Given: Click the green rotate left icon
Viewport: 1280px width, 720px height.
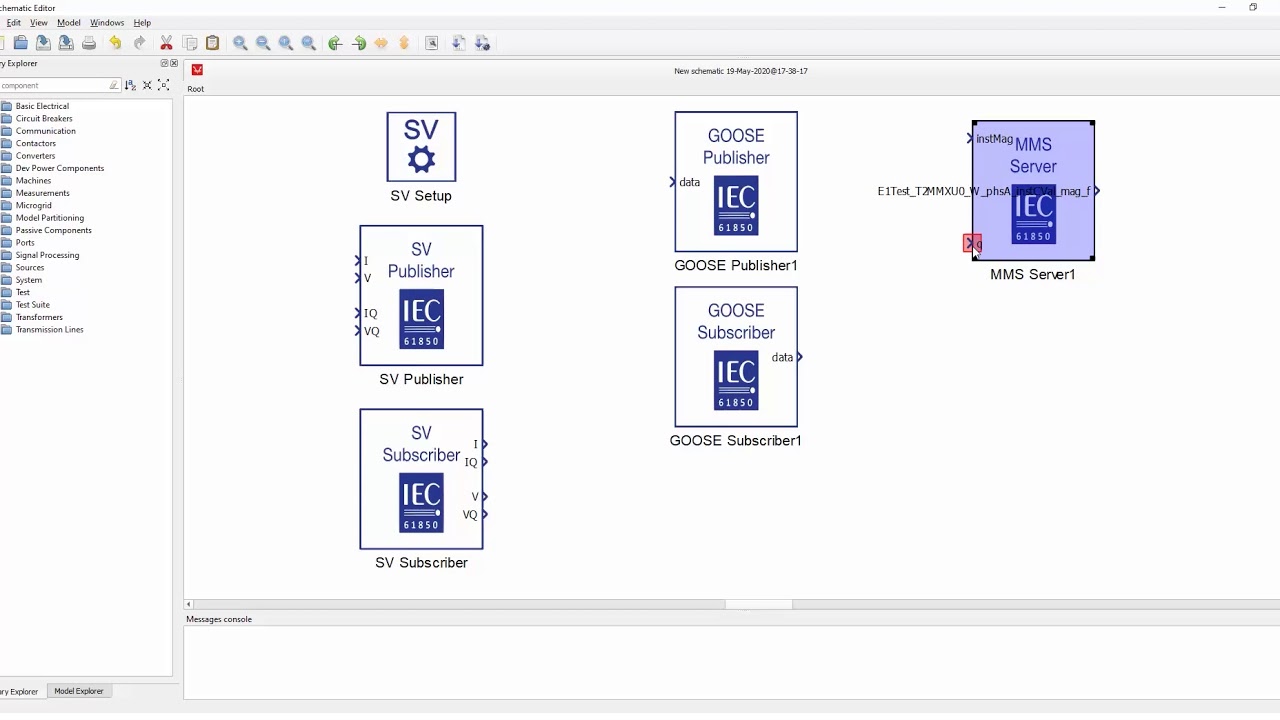Looking at the screenshot, I should [336, 43].
